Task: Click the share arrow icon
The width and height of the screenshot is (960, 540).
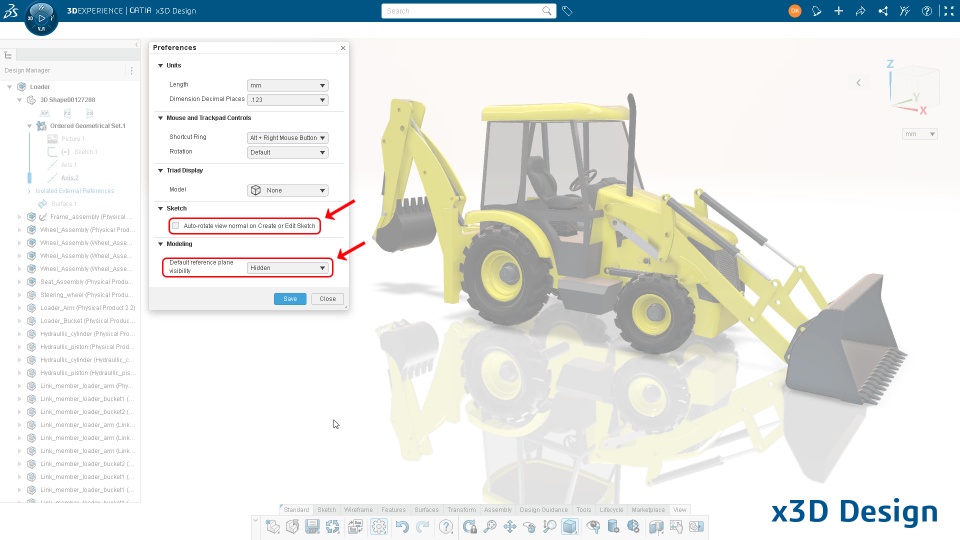Action: tap(860, 11)
